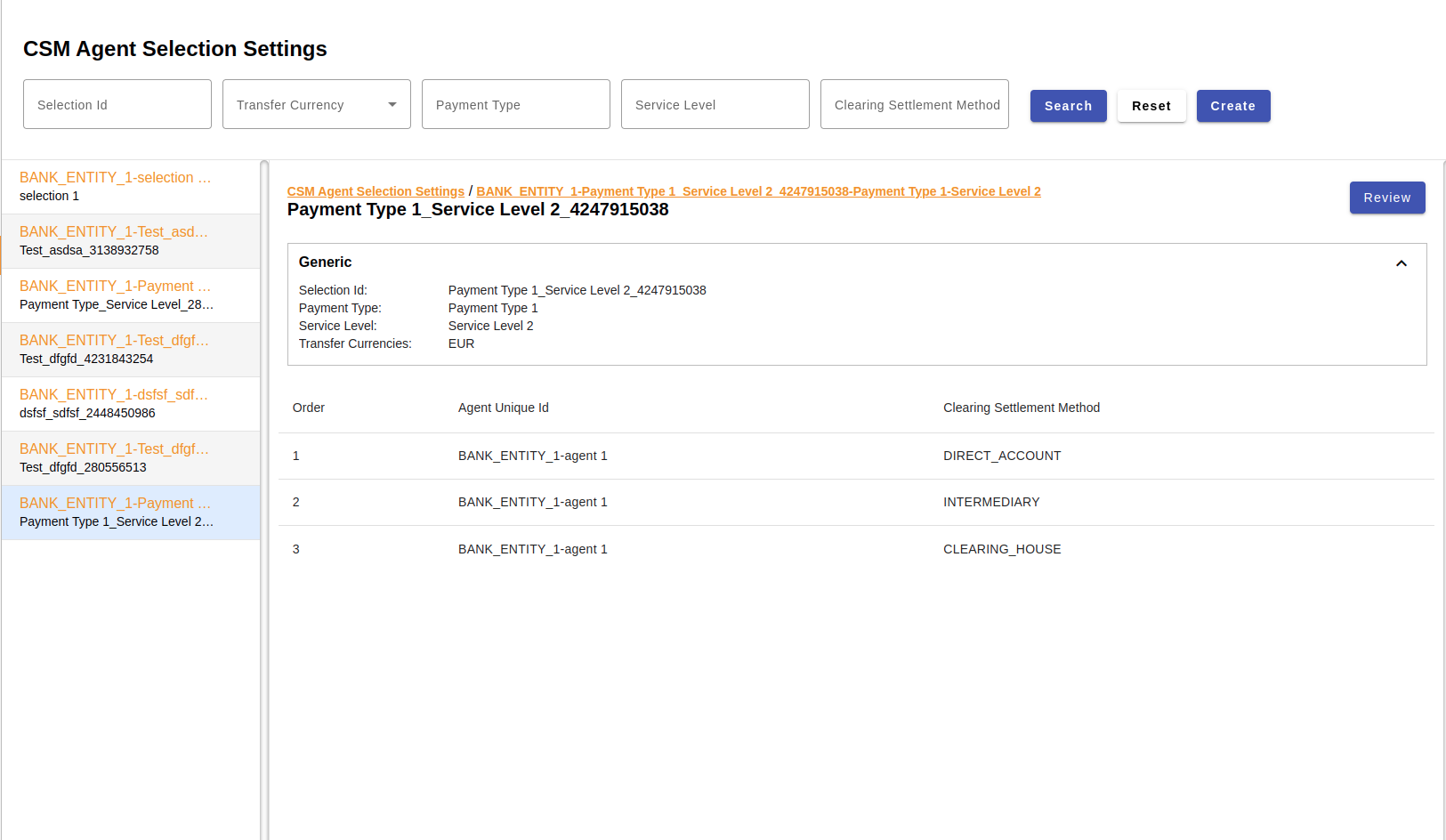The image size is (1446, 840).
Task: Focus the Selection Id input field
Action: coord(117,105)
